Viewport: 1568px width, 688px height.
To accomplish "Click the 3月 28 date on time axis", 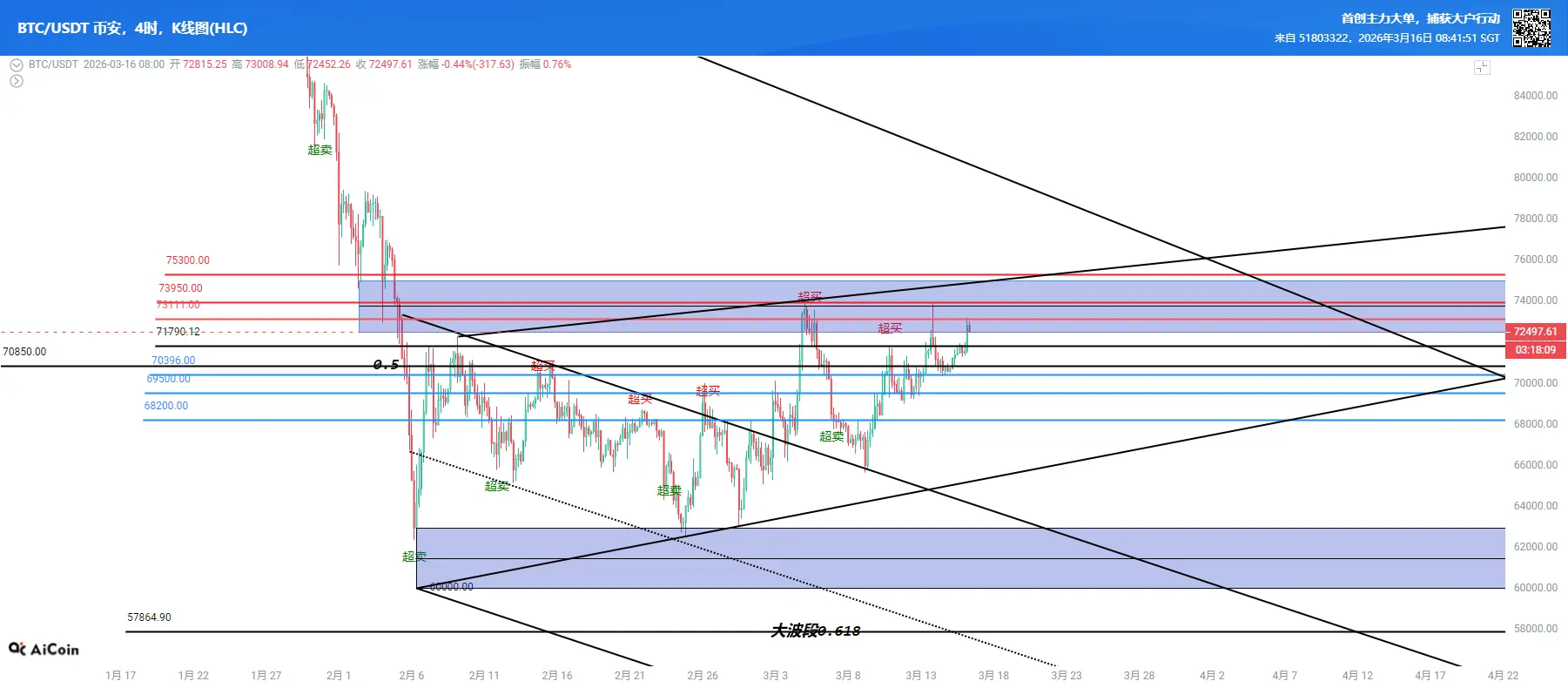I will pyautogui.click(x=1139, y=676).
